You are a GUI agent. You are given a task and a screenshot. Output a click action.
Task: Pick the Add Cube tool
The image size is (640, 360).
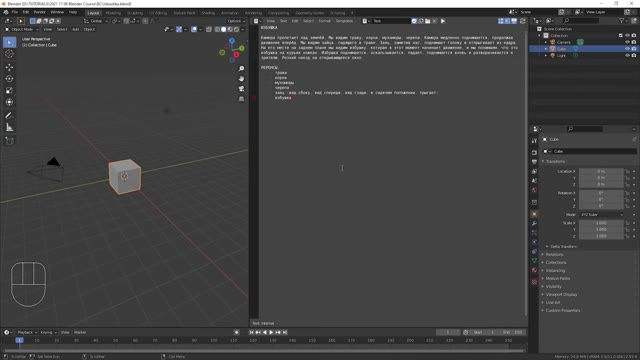(9, 141)
